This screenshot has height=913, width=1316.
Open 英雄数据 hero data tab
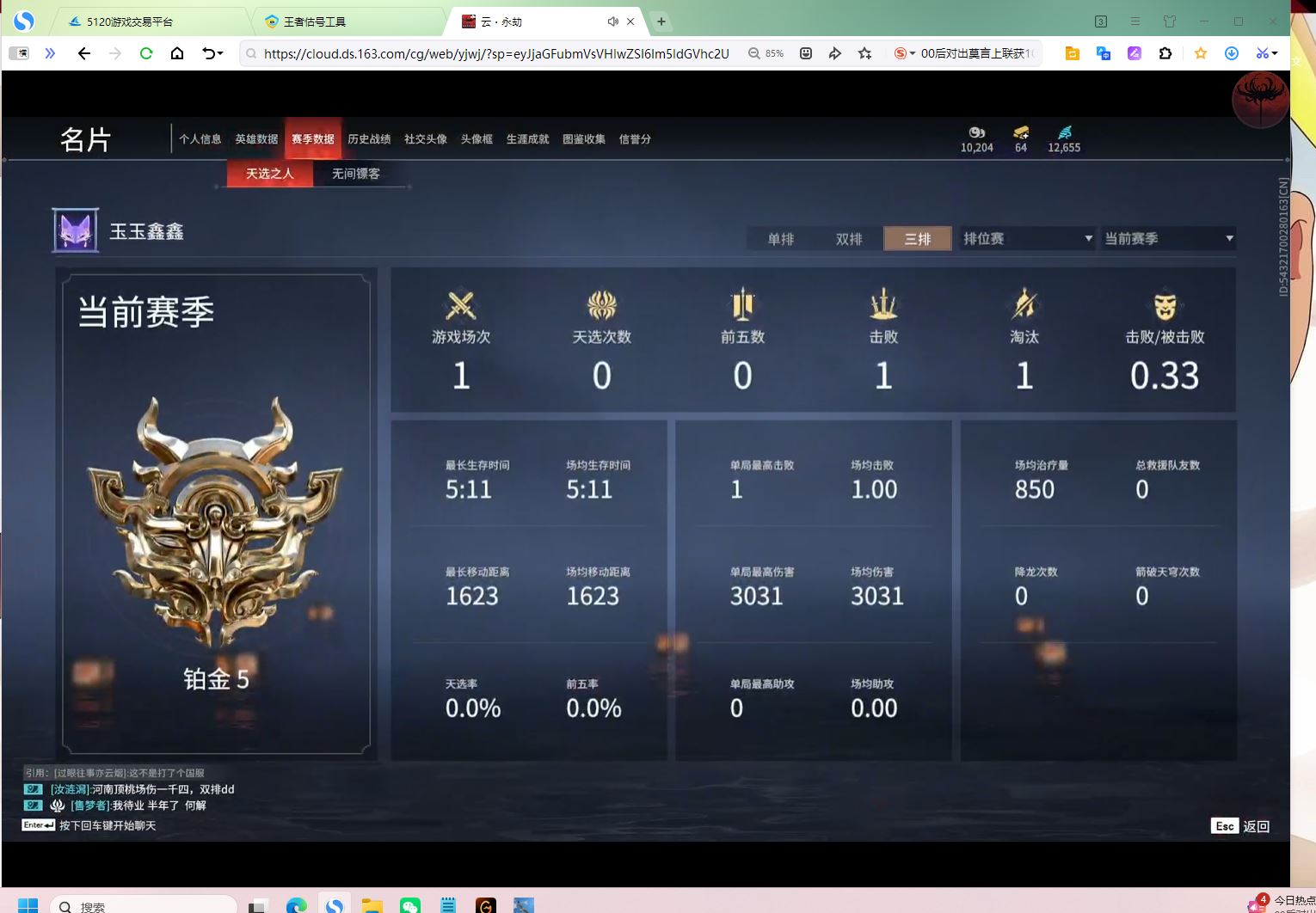(x=256, y=139)
